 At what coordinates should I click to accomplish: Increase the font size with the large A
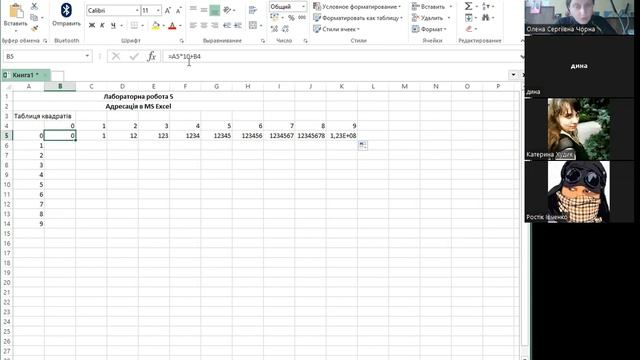click(168, 11)
